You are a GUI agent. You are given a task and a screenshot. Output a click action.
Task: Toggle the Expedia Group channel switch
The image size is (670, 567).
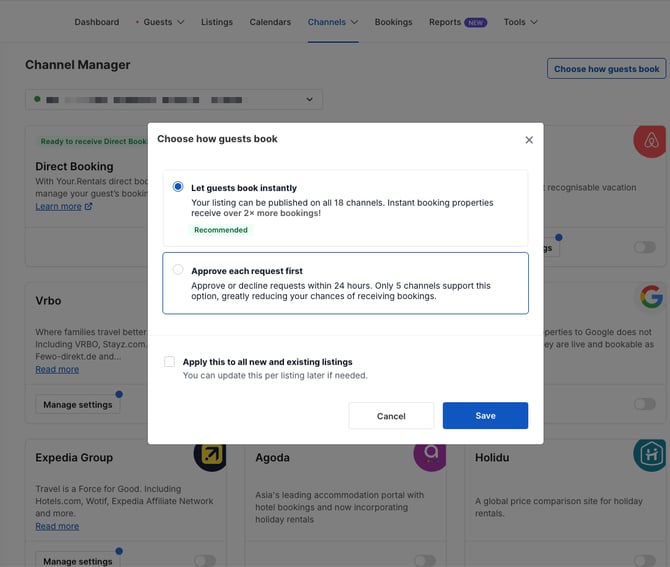coord(205,561)
